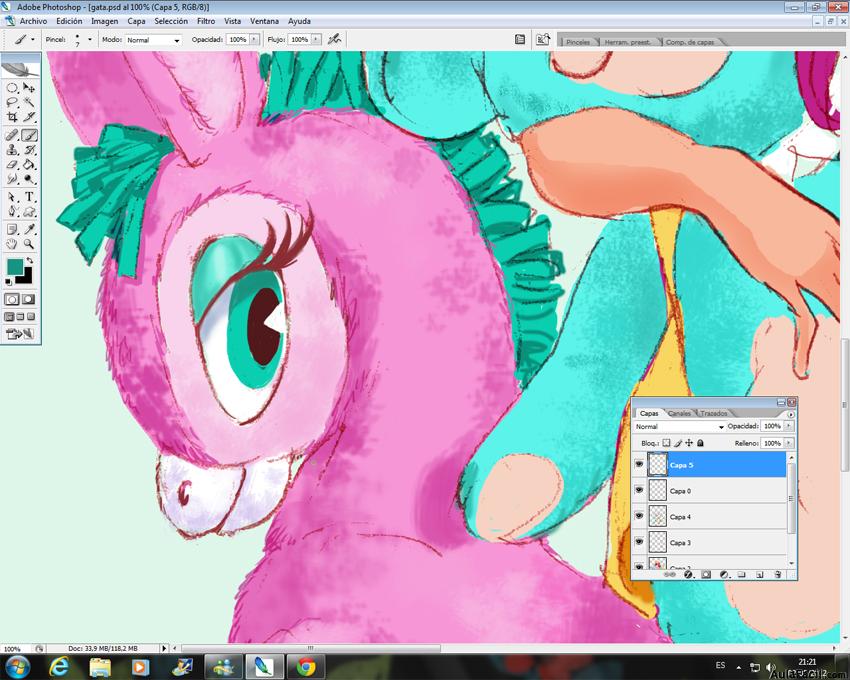Viewport: 850px width, 680px height.
Task: Jump to ImageReady button
Action: pyautogui.click(x=20, y=334)
